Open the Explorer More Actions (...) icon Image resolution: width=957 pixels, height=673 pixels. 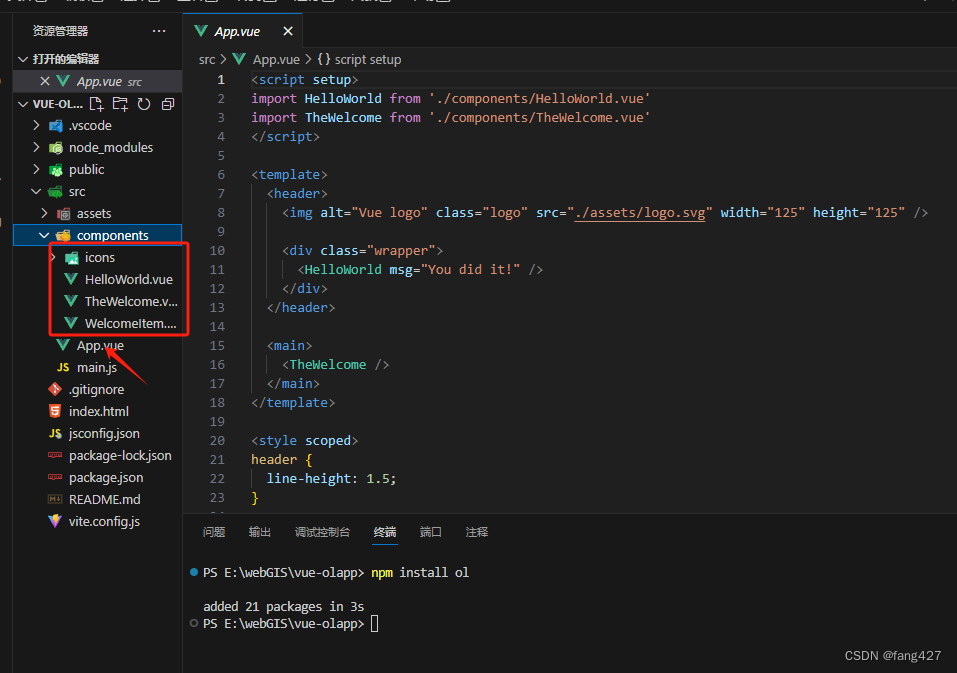click(x=158, y=31)
